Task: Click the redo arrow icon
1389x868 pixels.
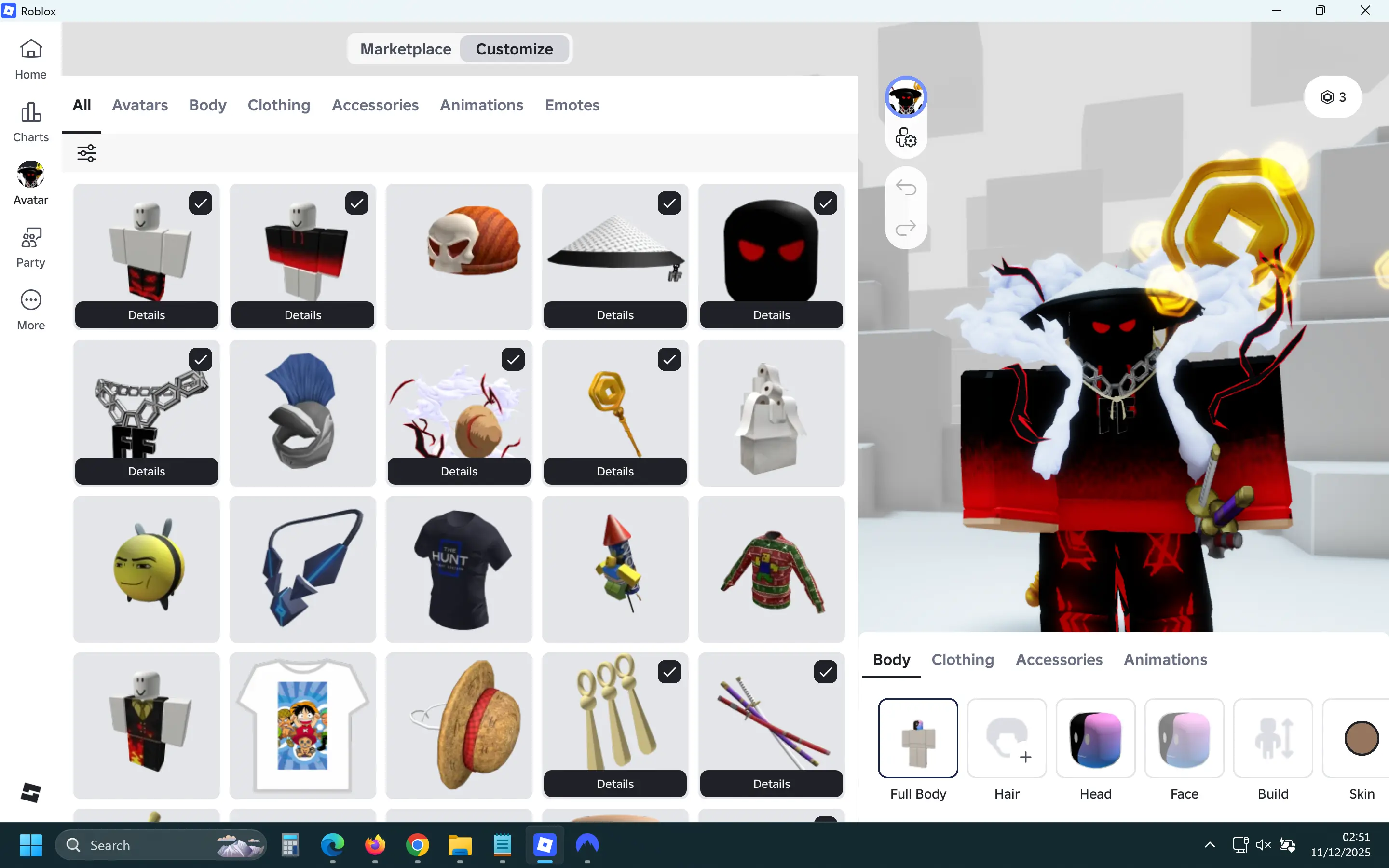Action: (906, 229)
